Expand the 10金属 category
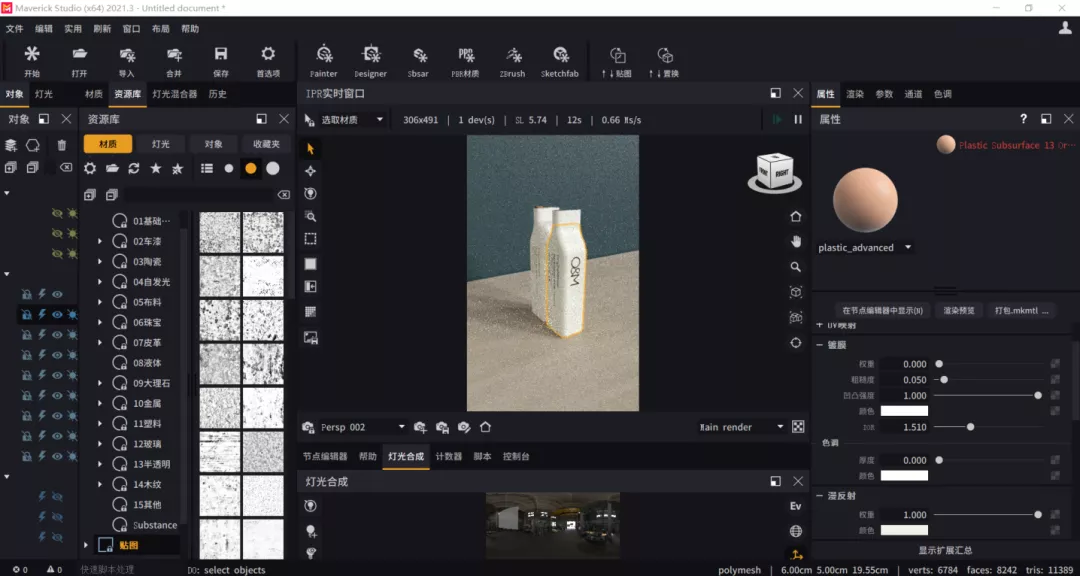This screenshot has width=1080, height=576. [99, 404]
